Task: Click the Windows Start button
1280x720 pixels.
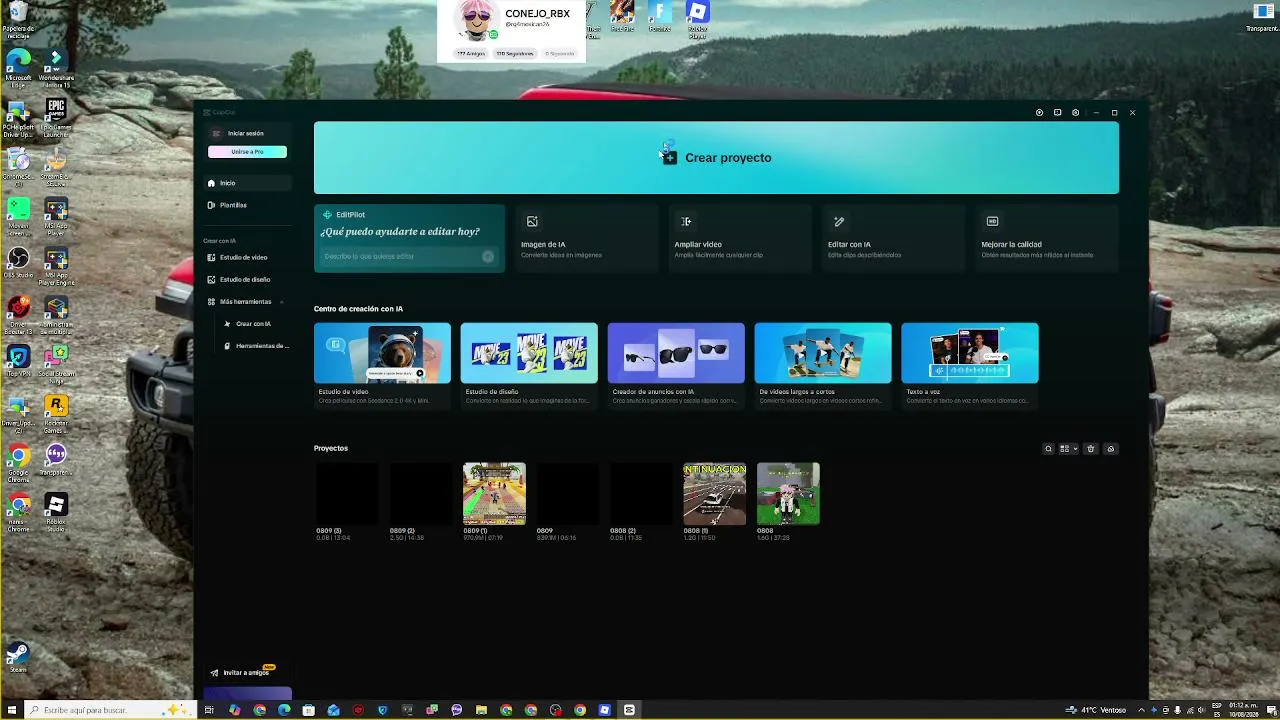Action: (12, 710)
